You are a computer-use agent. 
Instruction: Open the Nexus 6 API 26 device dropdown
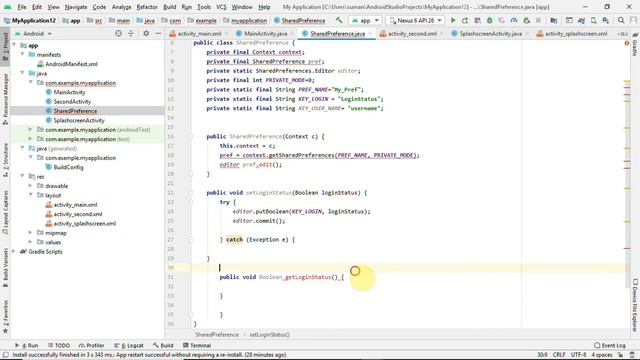[416, 20]
